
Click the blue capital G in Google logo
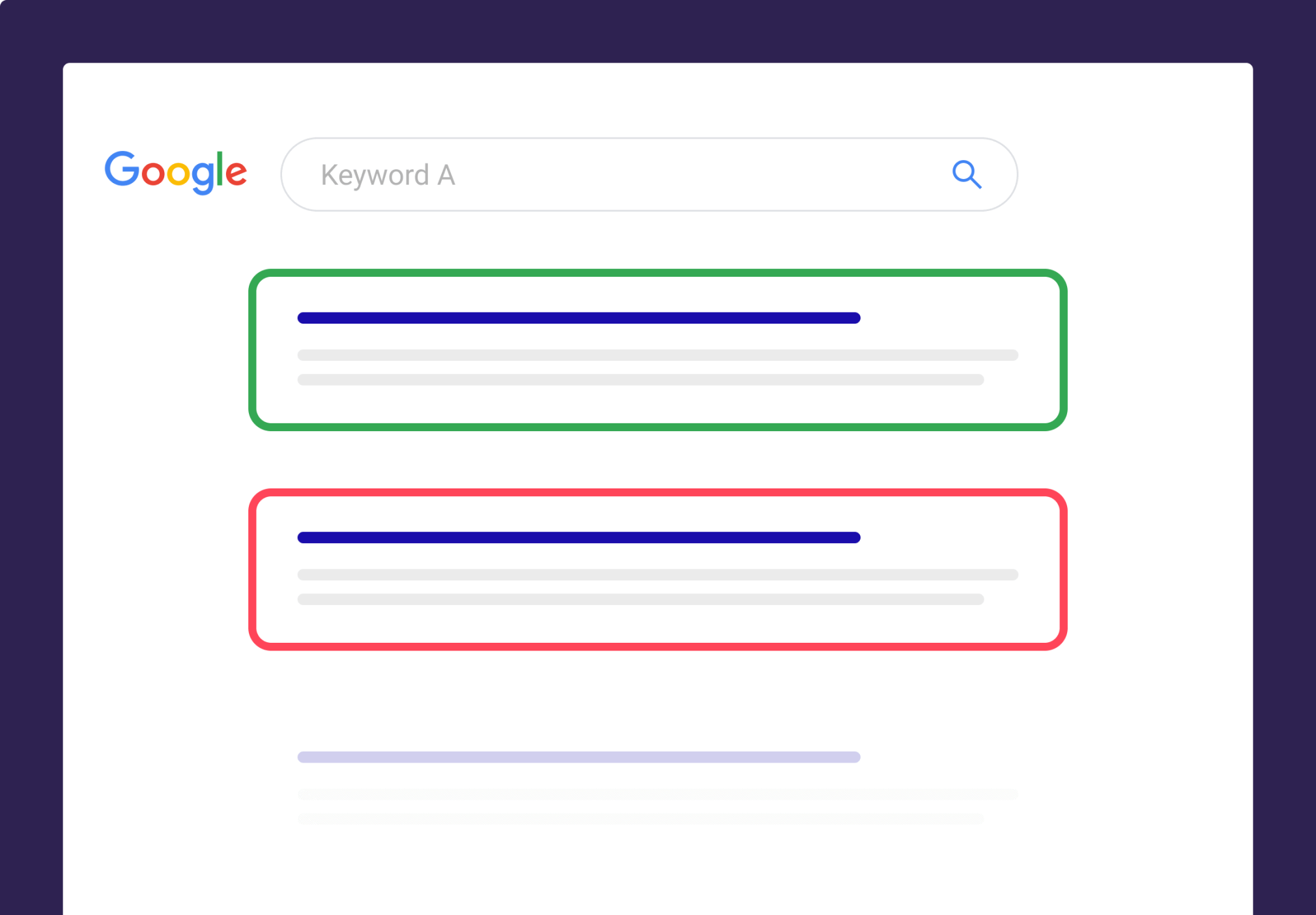122,169
